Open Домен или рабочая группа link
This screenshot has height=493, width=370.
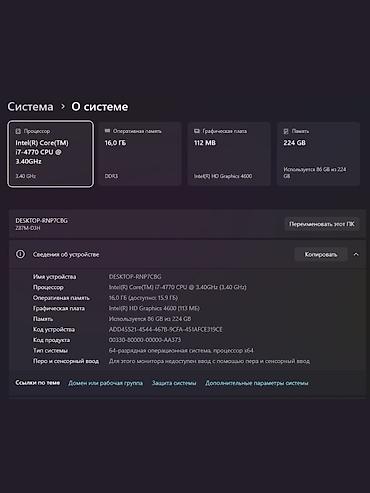[105, 383]
